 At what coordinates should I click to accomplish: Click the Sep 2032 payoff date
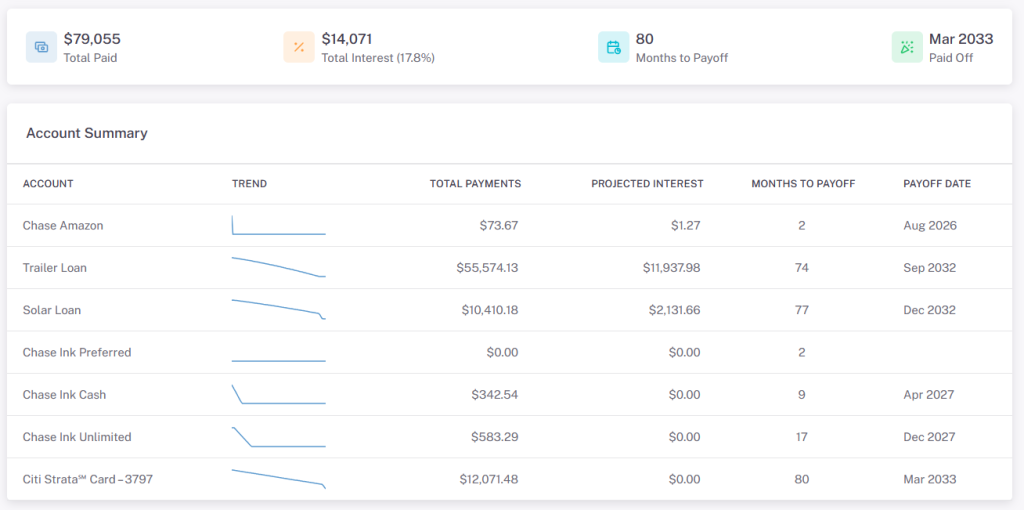tap(930, 268)
